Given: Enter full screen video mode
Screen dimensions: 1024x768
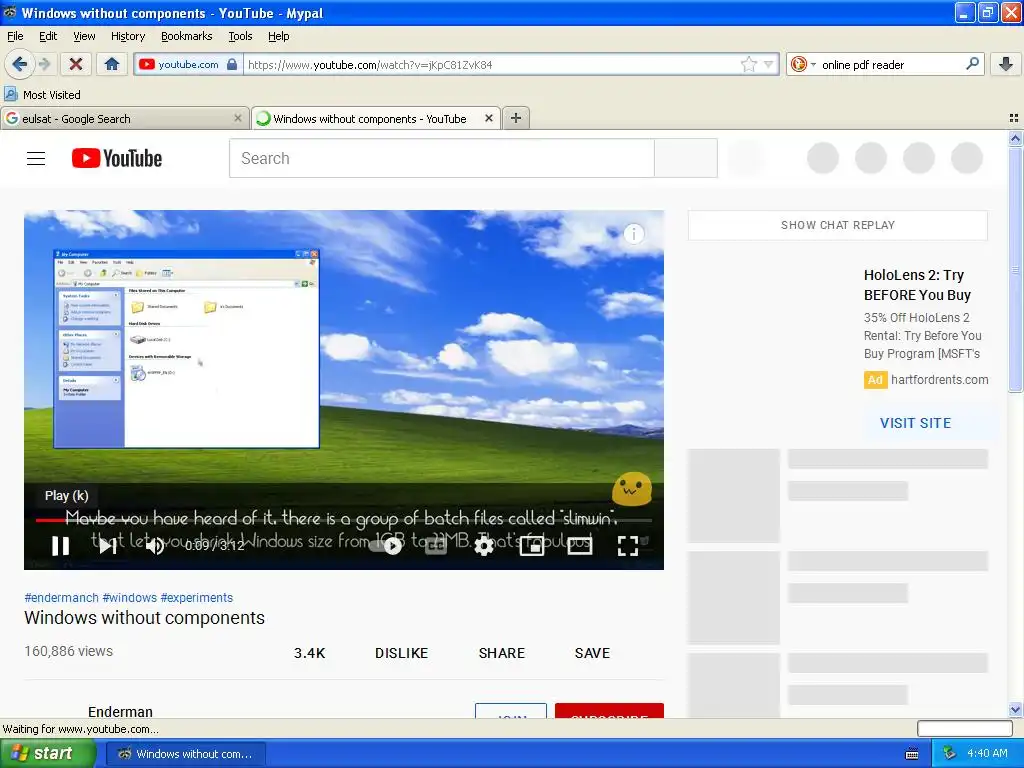Looking at the screenshot, I should [x=628, y=546].
